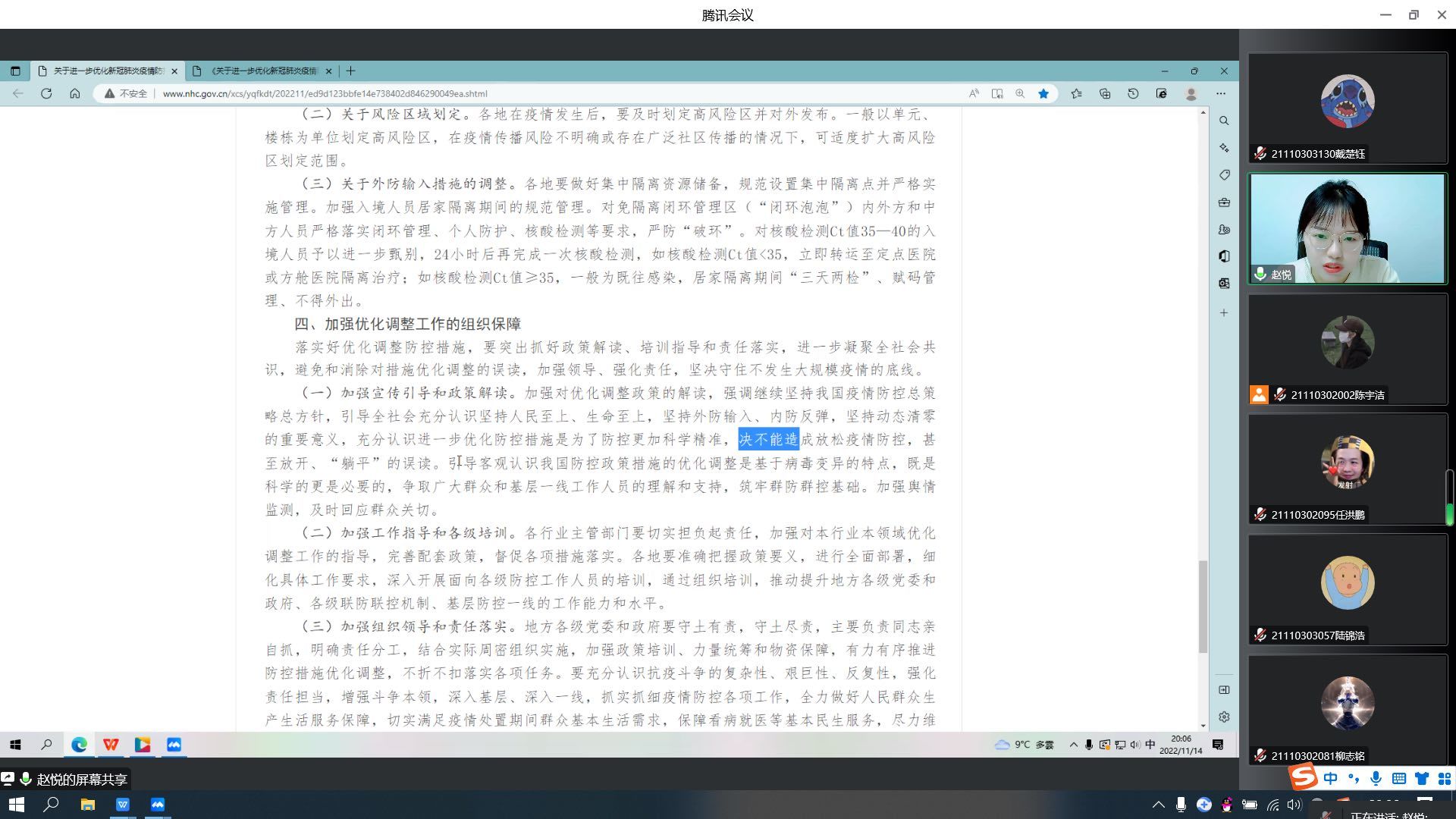The width and height of the screenshot is (1456, 819).
Task: Expand hidden system tray icons
Action: pos(1158,805)
